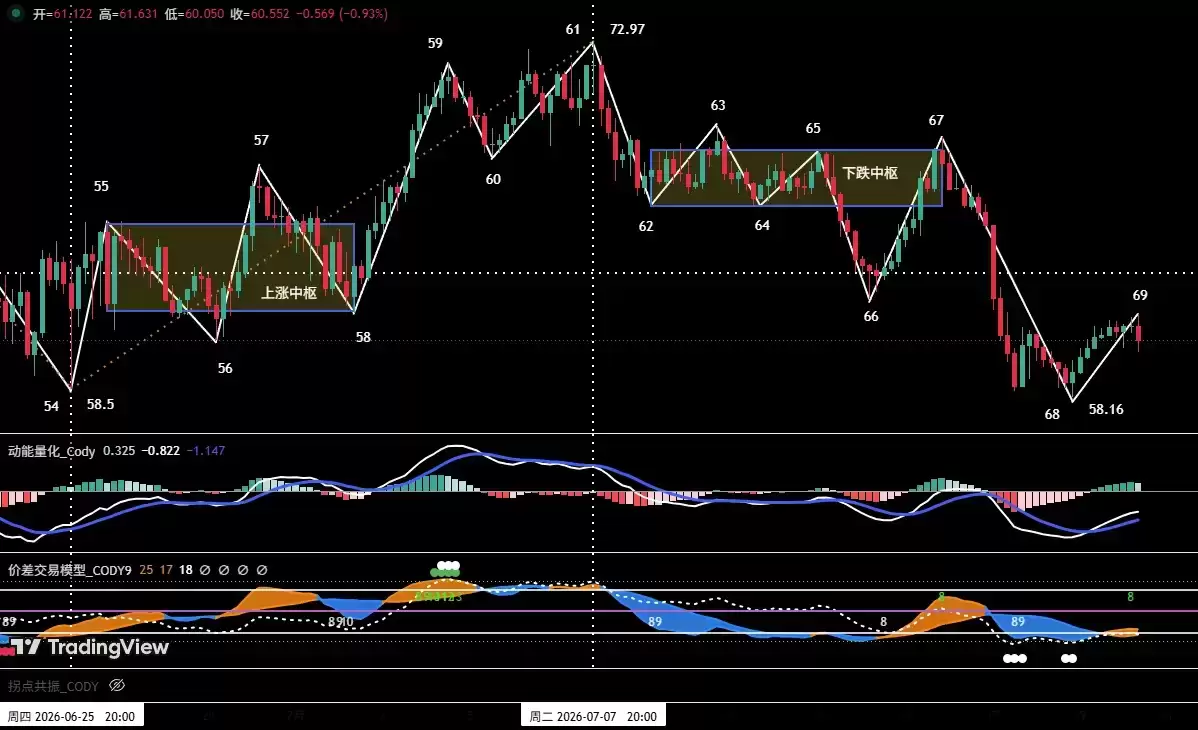The width and height of the screenshot is (1198, 730).
Task: Click the 上涨中枢 rectangle label
Action: pyautogui.click(x=289, y=293)
